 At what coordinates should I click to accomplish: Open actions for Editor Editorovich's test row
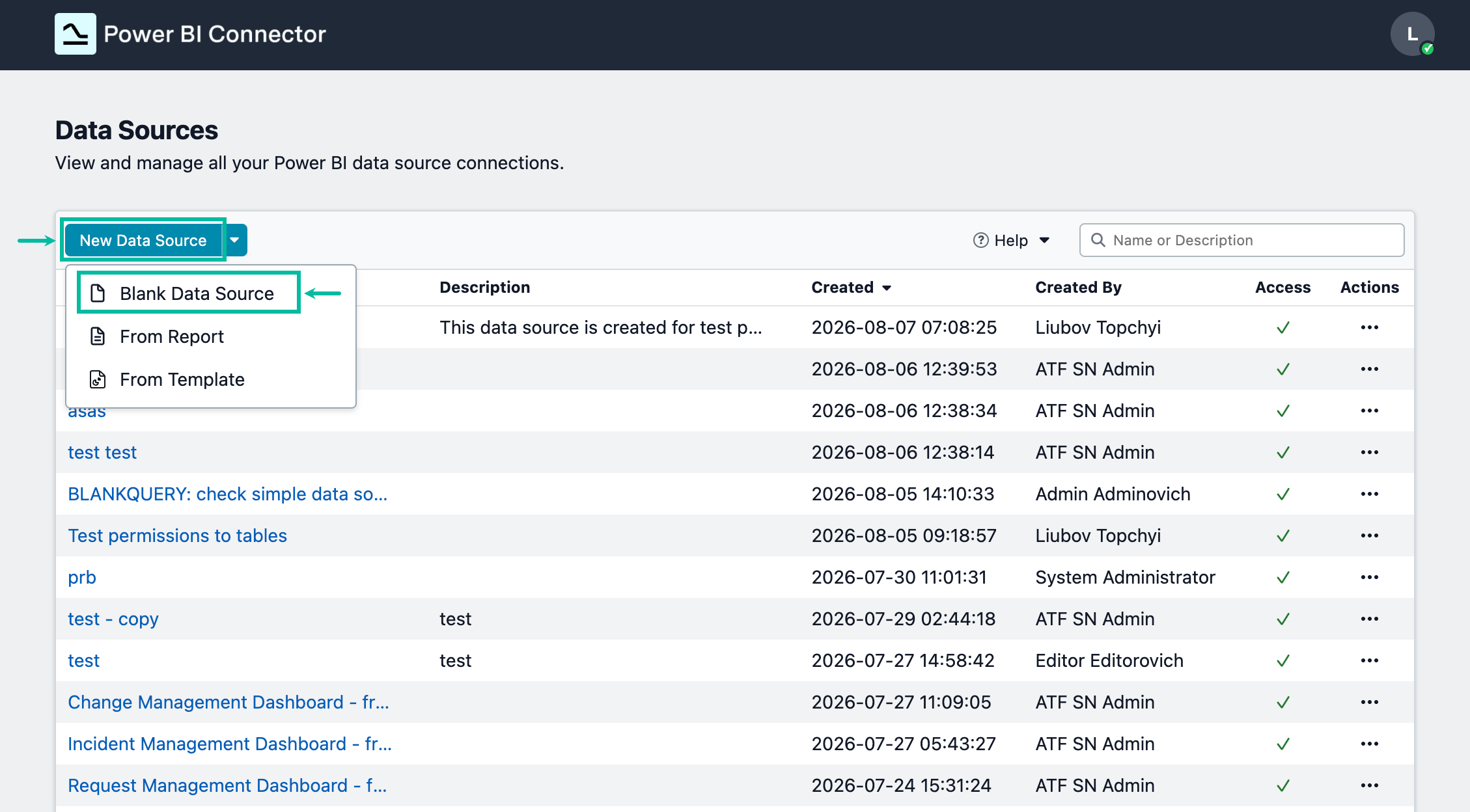pyautogui.click(x=1369, y=660)
